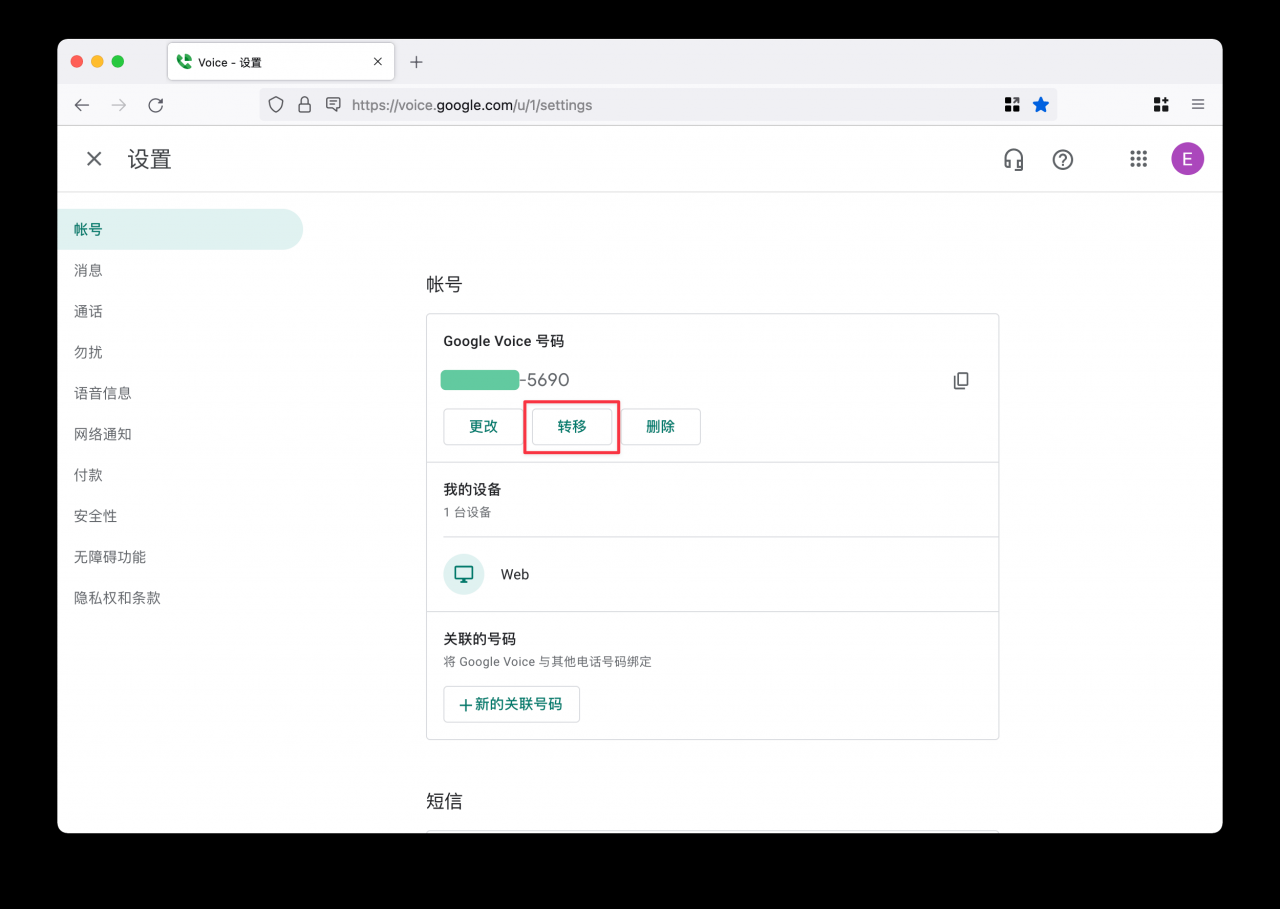
Task: Open the headset audio settings icon
Action: coord(1013,159)
